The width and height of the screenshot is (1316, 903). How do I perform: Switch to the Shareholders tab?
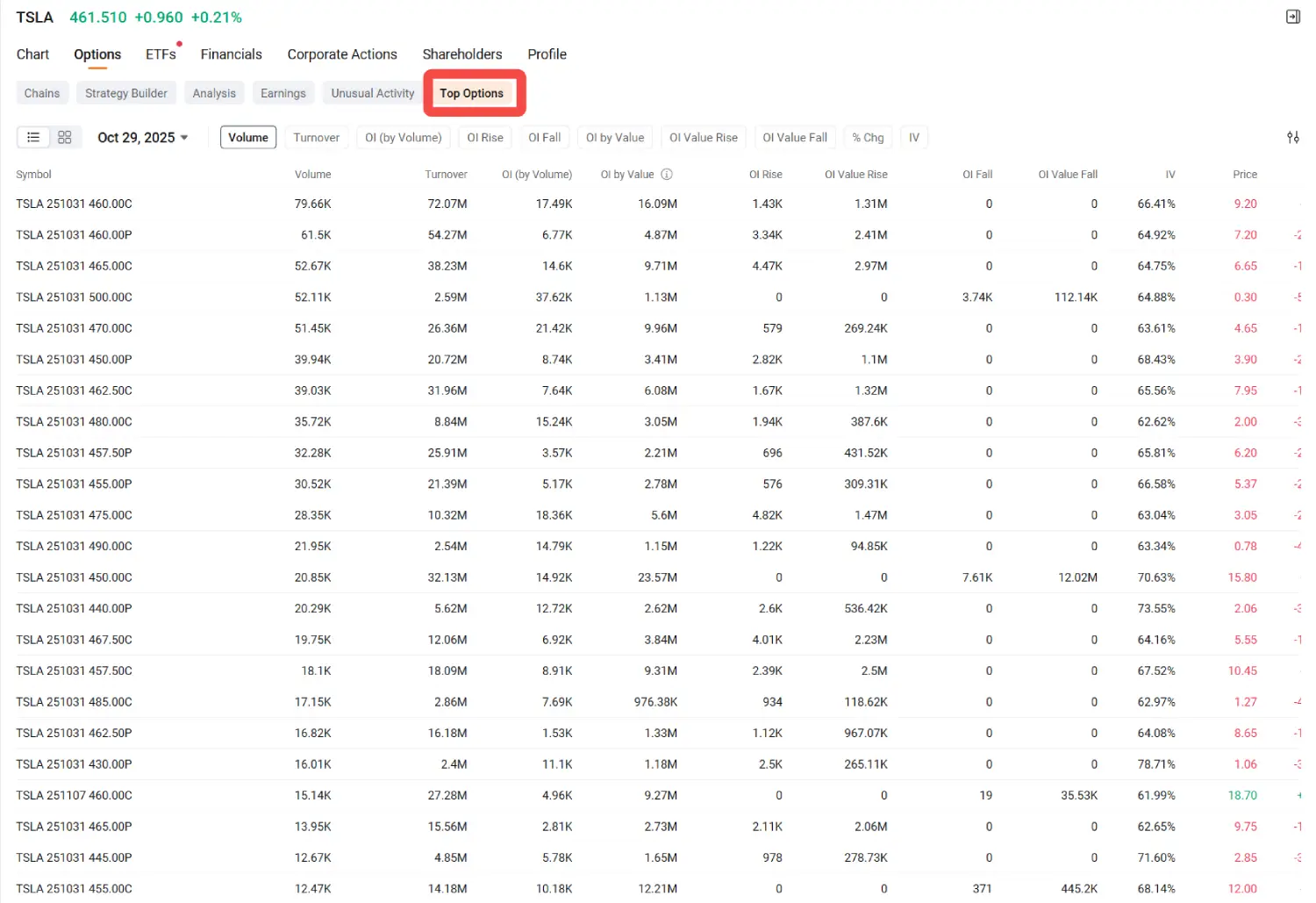point(462,54)
